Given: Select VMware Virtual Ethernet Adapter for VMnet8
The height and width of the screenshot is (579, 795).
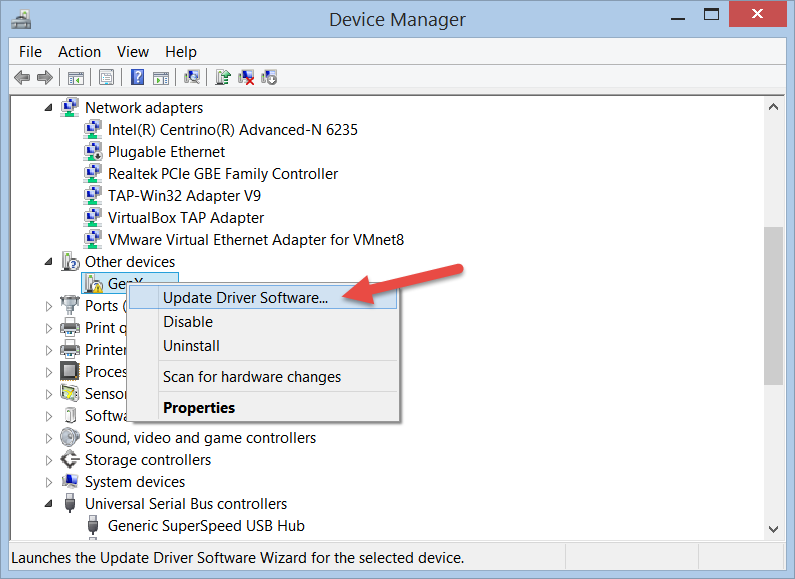Looking at the screenshot, I should tap(256, 239).
